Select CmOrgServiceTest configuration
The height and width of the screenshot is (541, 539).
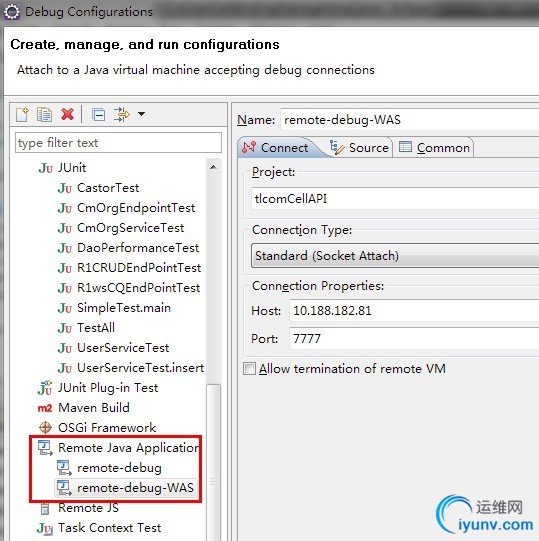(130, 228)
